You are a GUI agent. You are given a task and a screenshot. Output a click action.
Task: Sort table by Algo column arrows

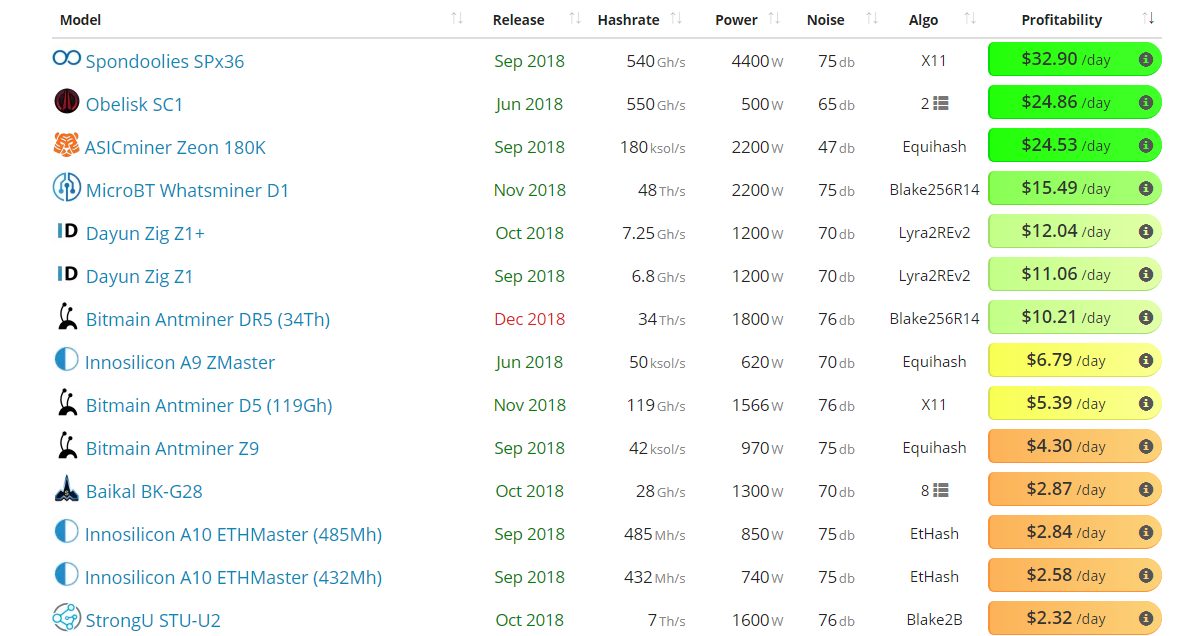tap(970, 18)
